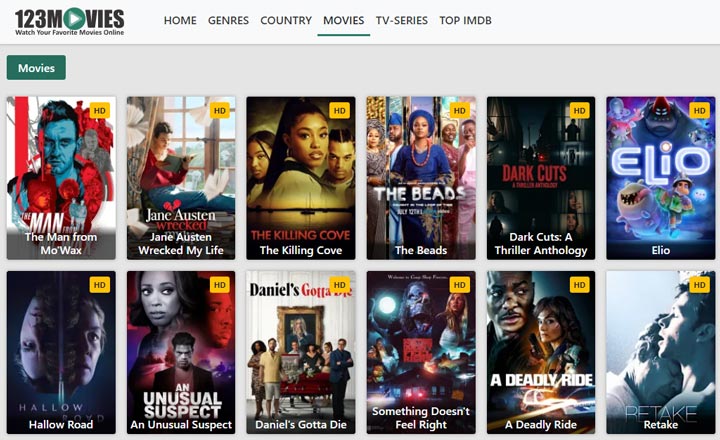The image size is (720, 440).
Task: Click HD badge on A Deadly Ride
Action: (x=579, y=285)
